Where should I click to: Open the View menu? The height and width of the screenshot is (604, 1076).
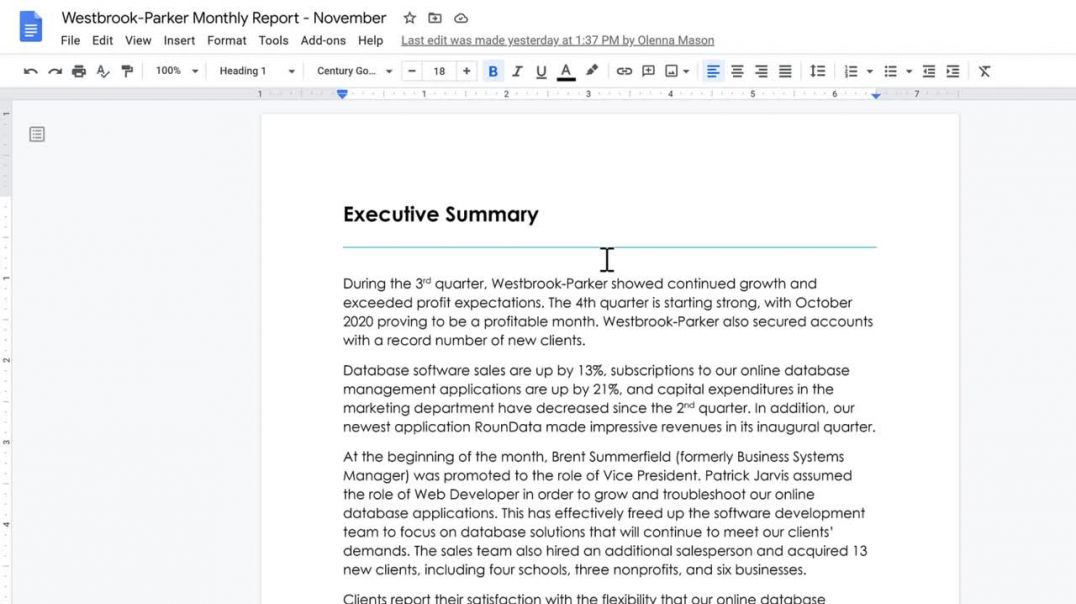[x=138, y=40]
